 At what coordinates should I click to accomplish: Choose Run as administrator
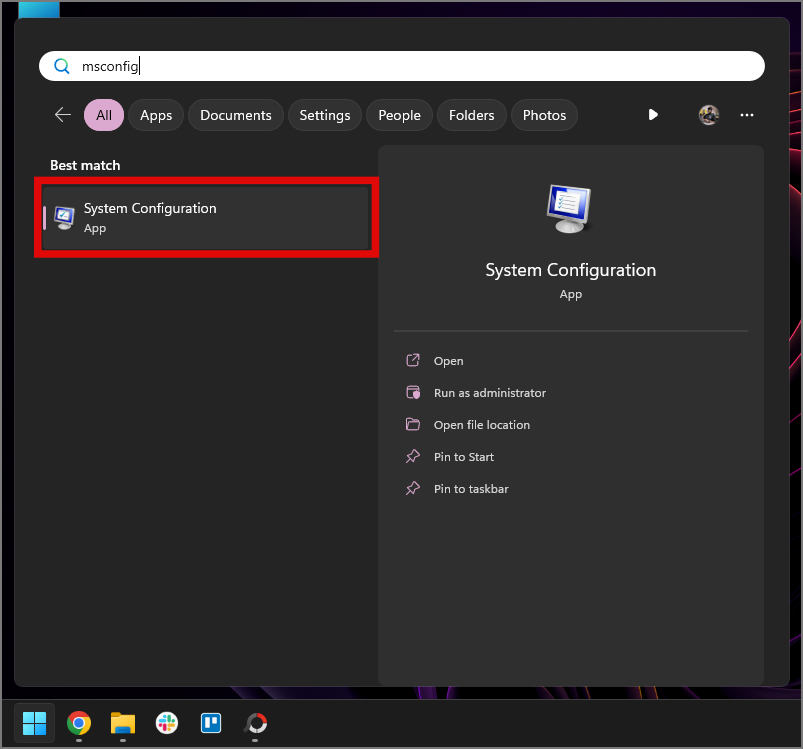[490, 393]
